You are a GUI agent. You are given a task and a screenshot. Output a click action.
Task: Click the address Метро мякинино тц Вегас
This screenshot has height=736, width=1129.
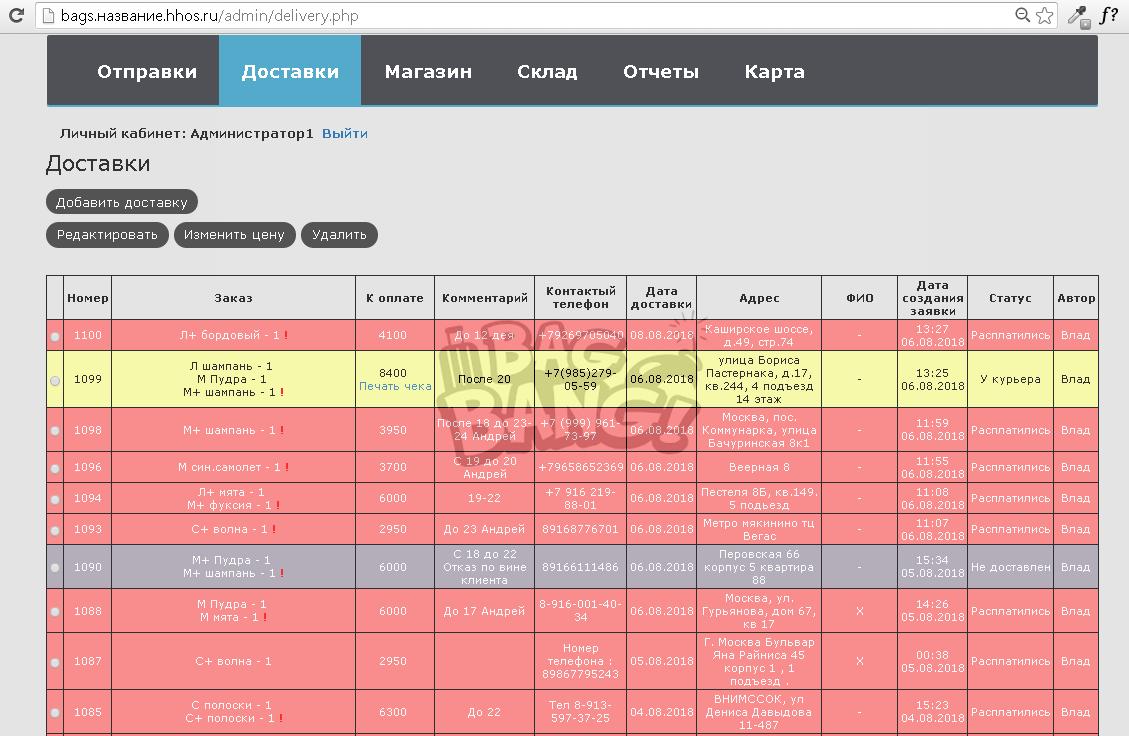[x=759, y=529]
